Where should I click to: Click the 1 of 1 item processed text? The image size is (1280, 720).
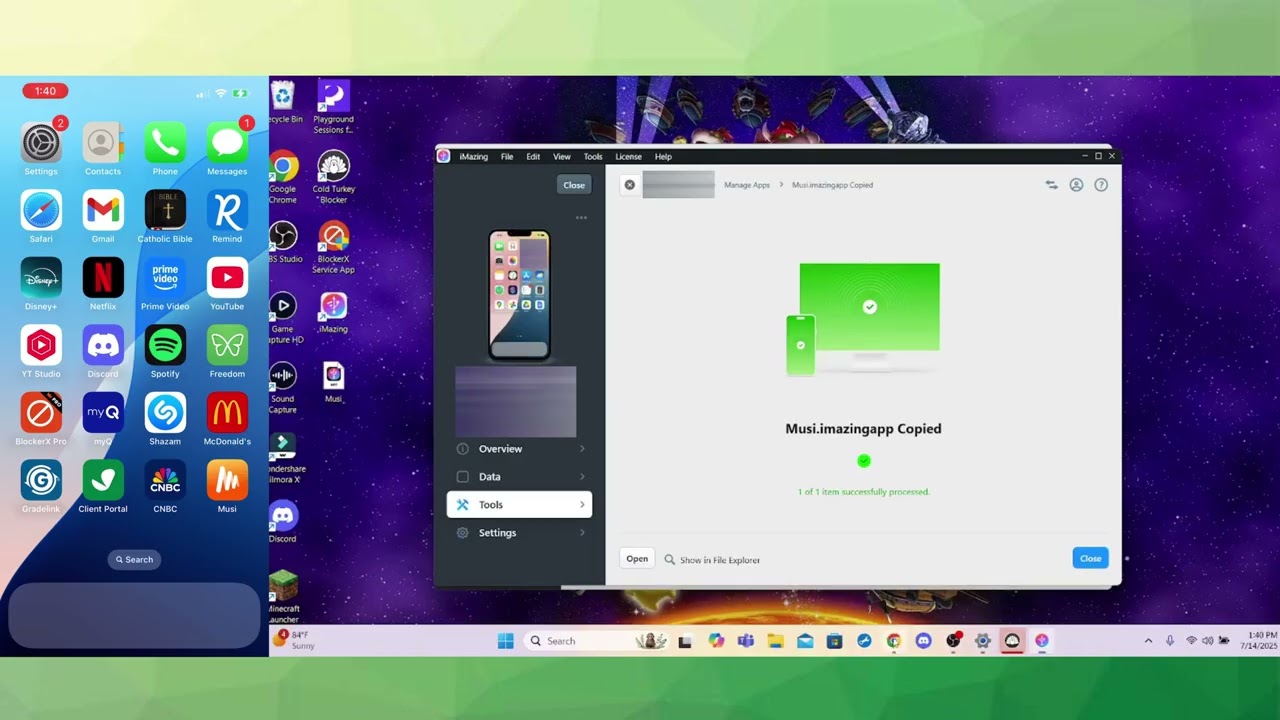pyautogui.click(x=864, y=492)
